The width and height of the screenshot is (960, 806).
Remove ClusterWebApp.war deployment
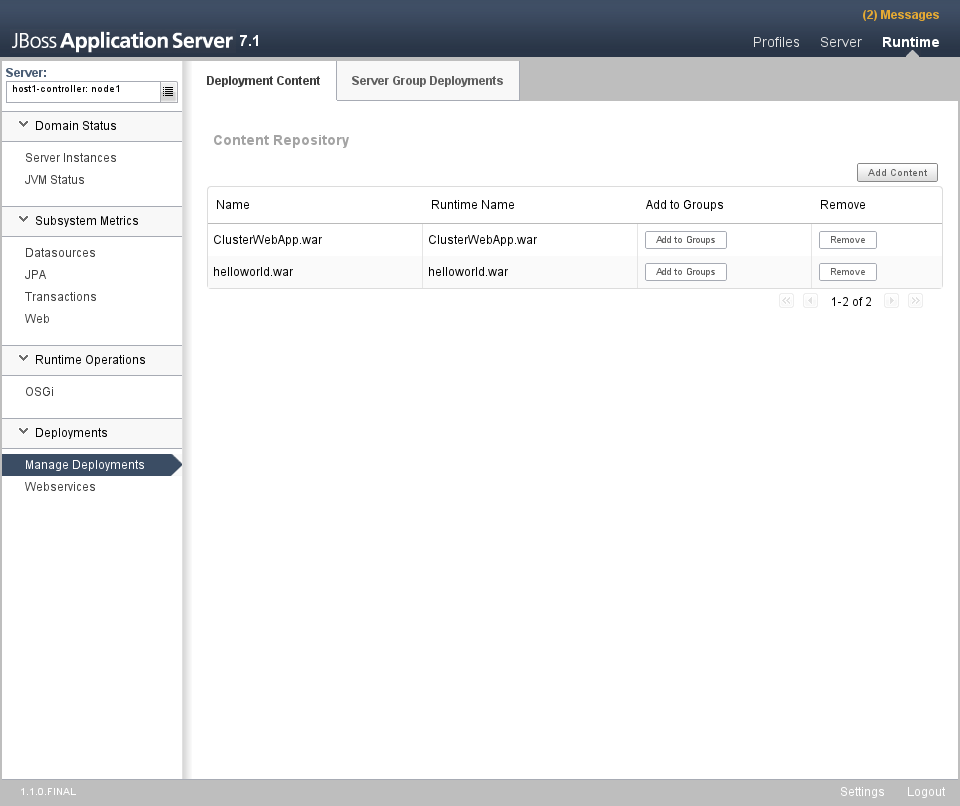coord(848,240)
